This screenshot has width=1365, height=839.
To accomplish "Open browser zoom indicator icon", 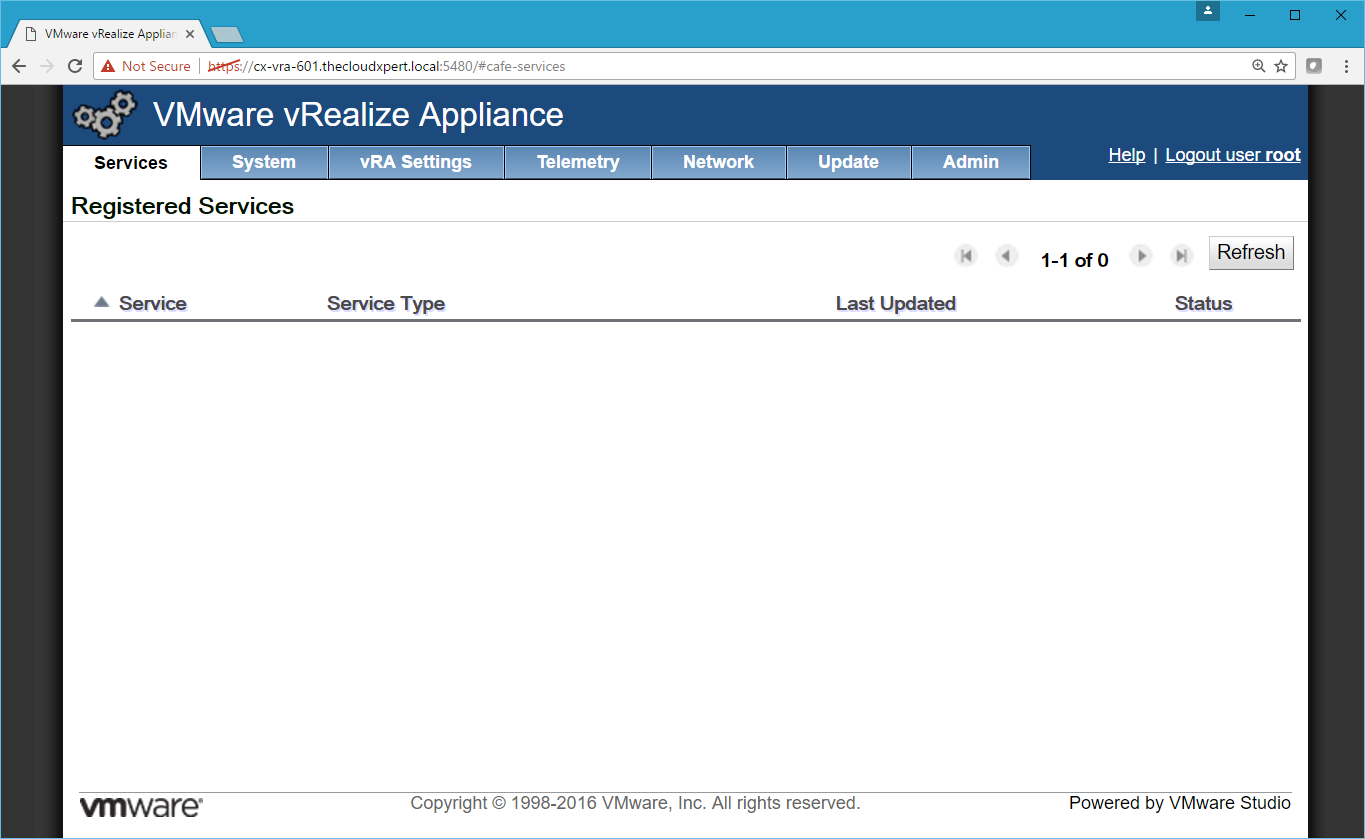I will [x=1259, y=66].
